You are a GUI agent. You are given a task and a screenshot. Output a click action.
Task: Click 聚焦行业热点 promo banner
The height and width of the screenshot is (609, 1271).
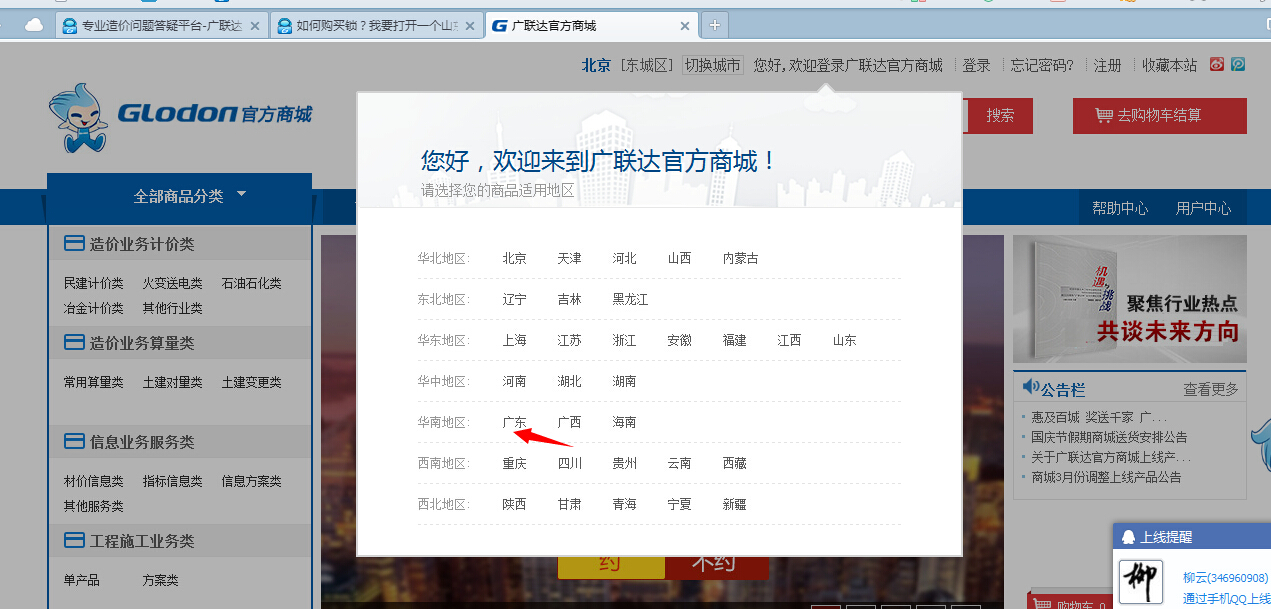1130,299
